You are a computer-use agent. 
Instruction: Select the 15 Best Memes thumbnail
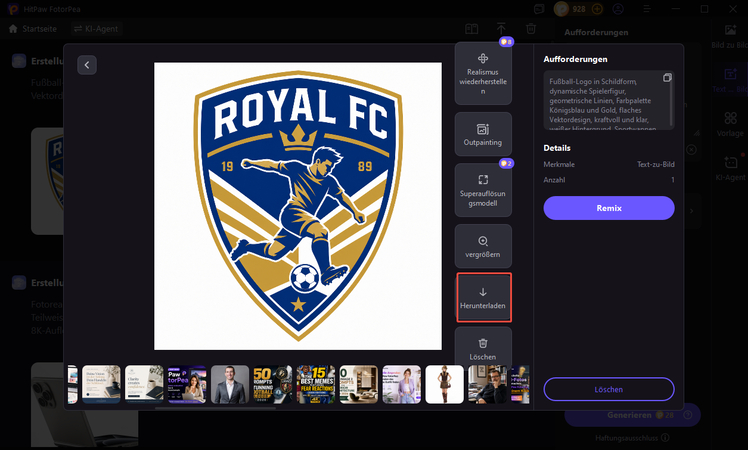(316, 385)
